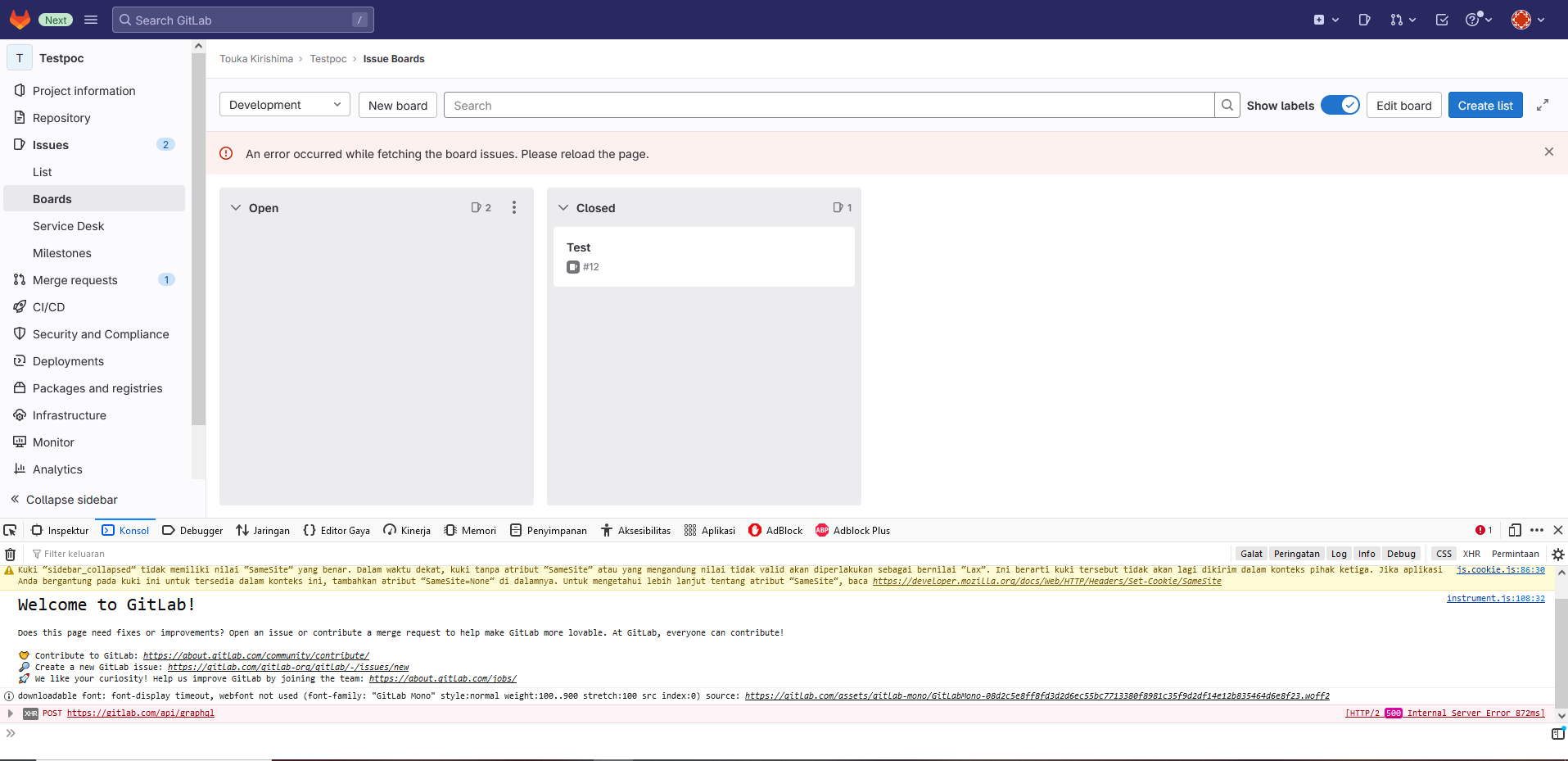This screenshot has height=761, width=1568.
Task: Collapse the Closed list
Action: click(563, 208)
